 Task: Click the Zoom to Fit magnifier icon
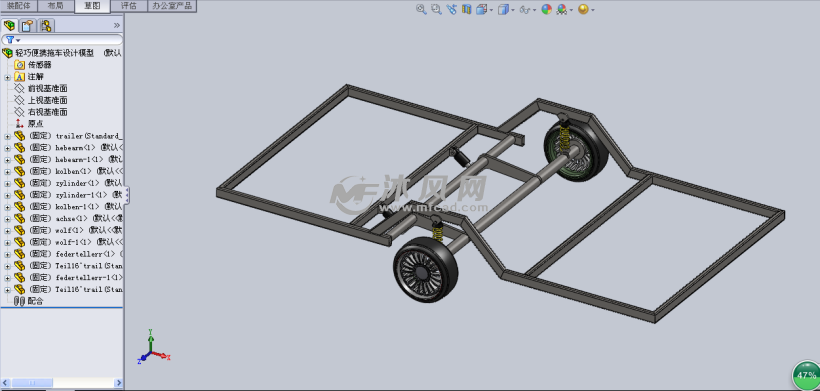click(421, 9)
